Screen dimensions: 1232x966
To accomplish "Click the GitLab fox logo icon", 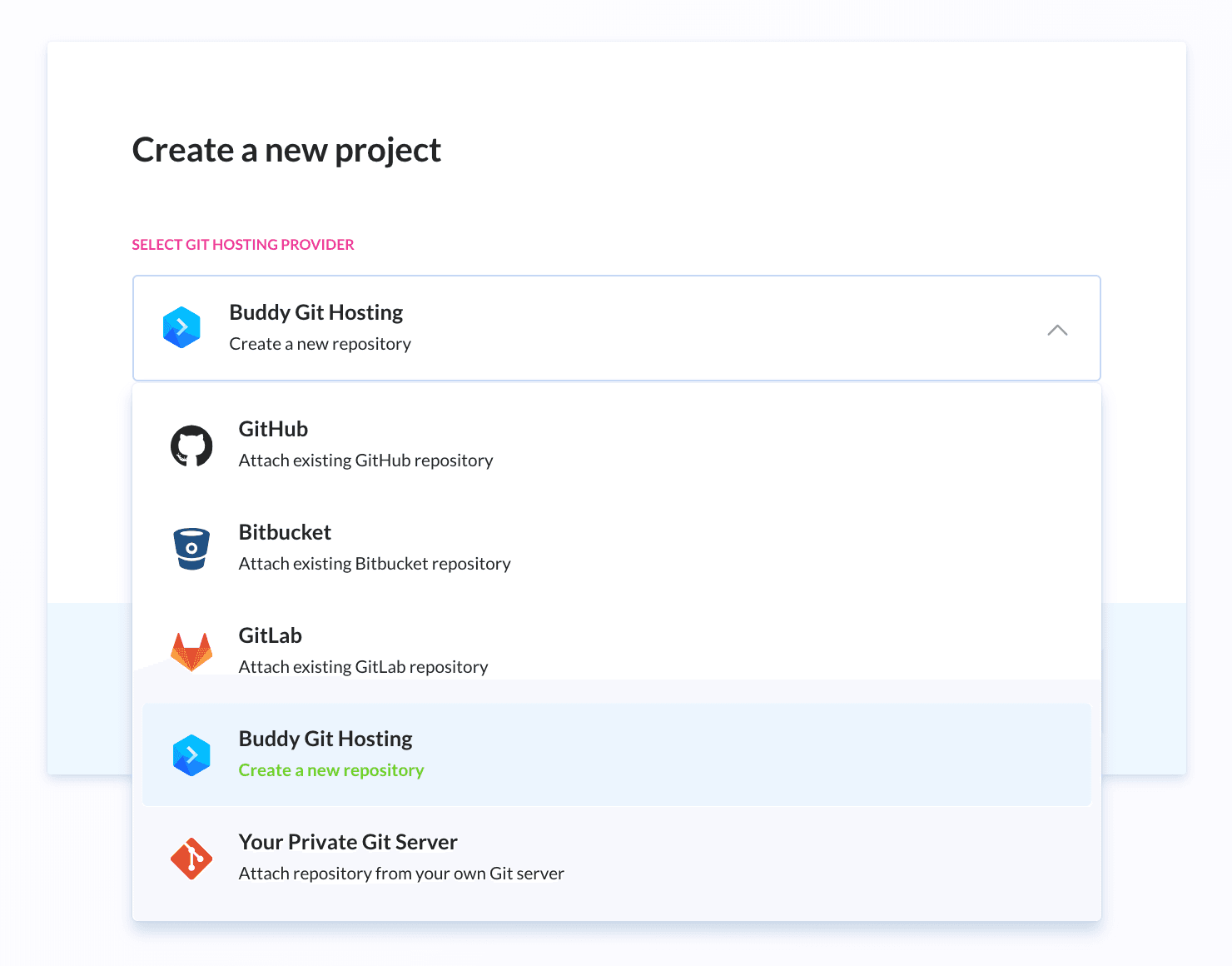I will 191,652.
